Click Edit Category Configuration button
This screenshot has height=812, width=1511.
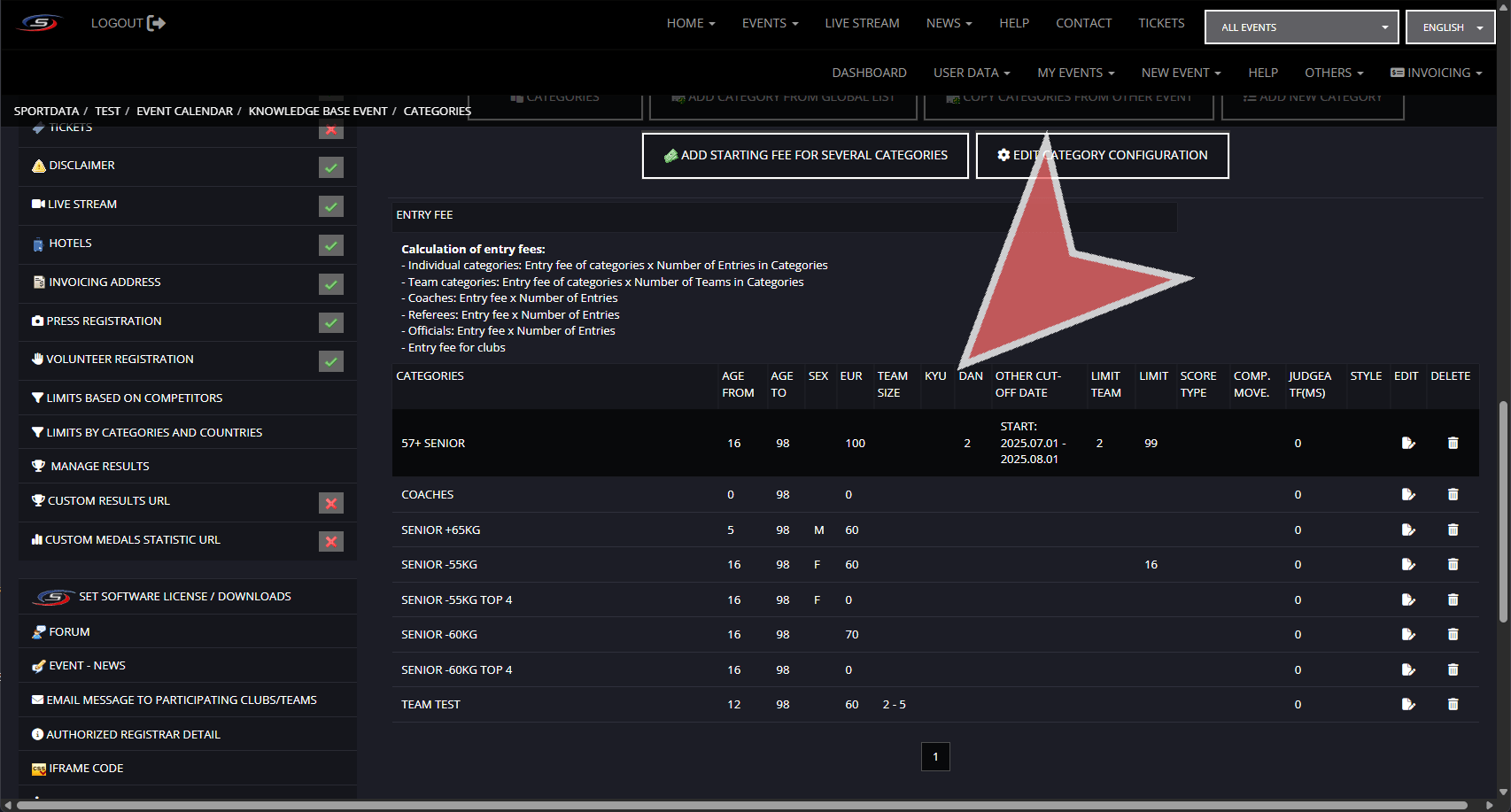click(1102, 156)
